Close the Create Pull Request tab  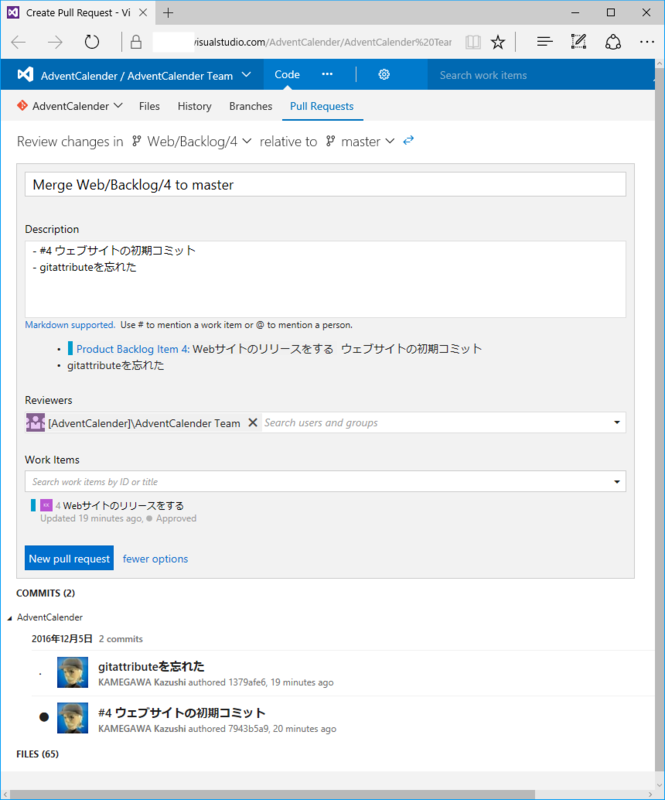pyautogui.click(x=143, y=13)
